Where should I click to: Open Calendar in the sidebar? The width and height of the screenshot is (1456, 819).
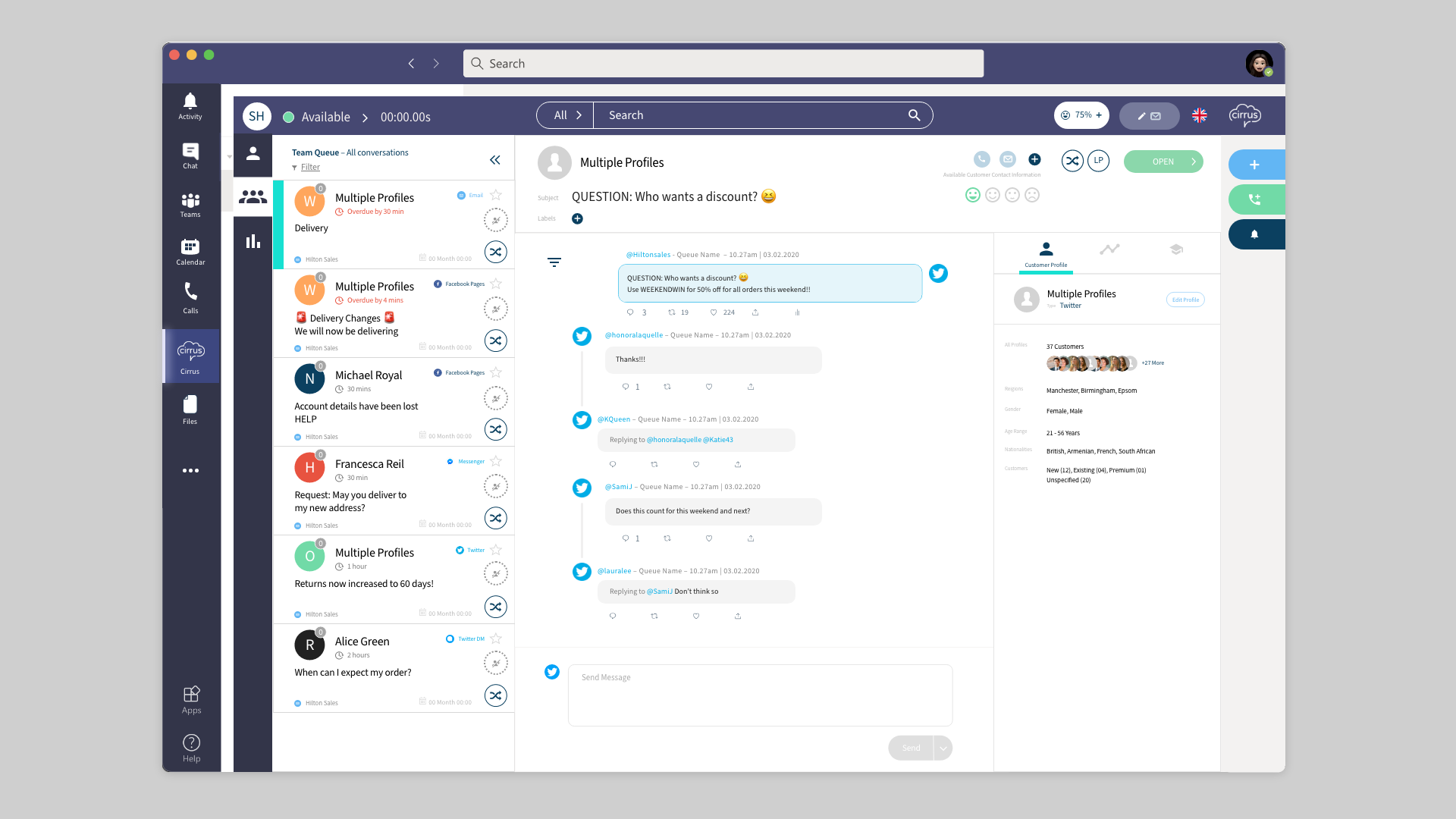190,253
